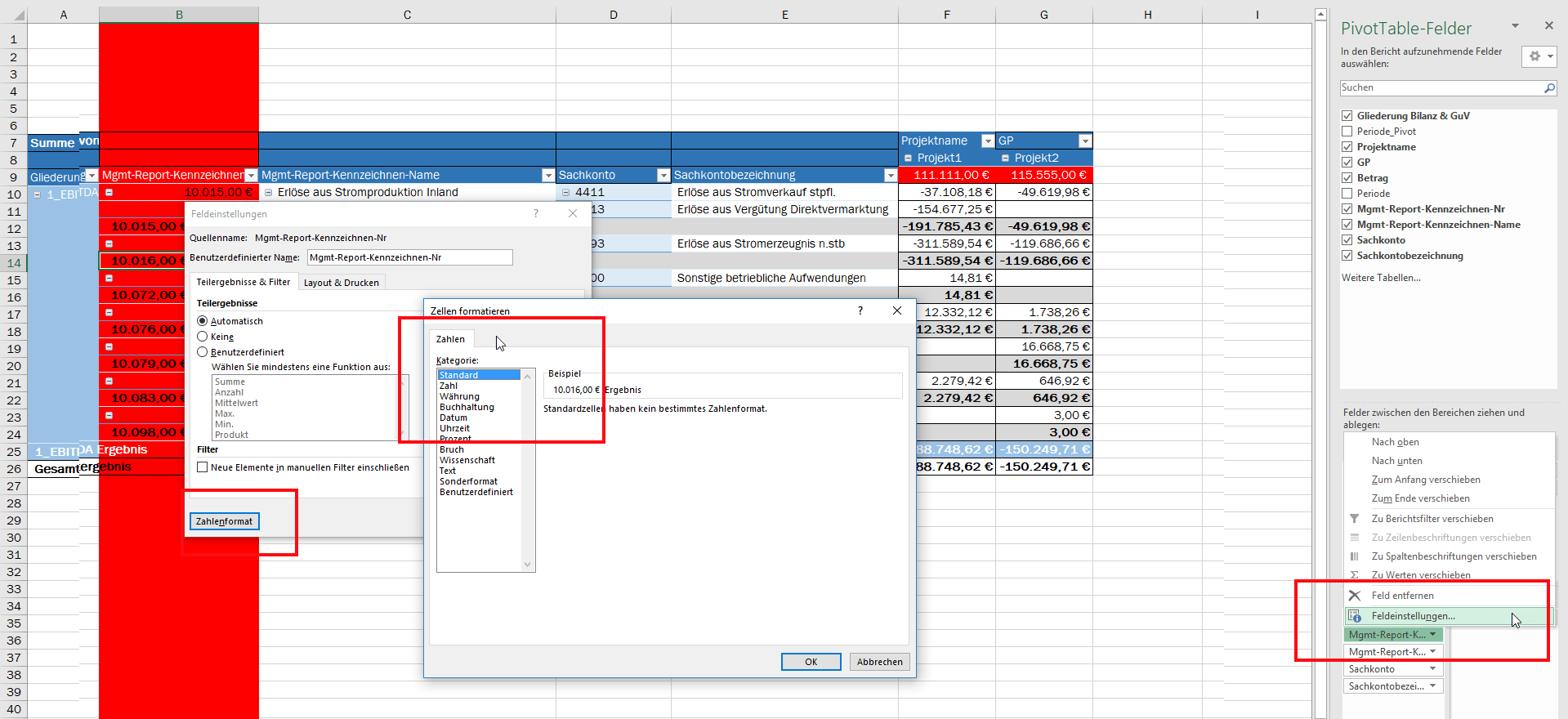
Task: Enable Neue Elemente in manuellen Filter einschließen
Action: 203,467
